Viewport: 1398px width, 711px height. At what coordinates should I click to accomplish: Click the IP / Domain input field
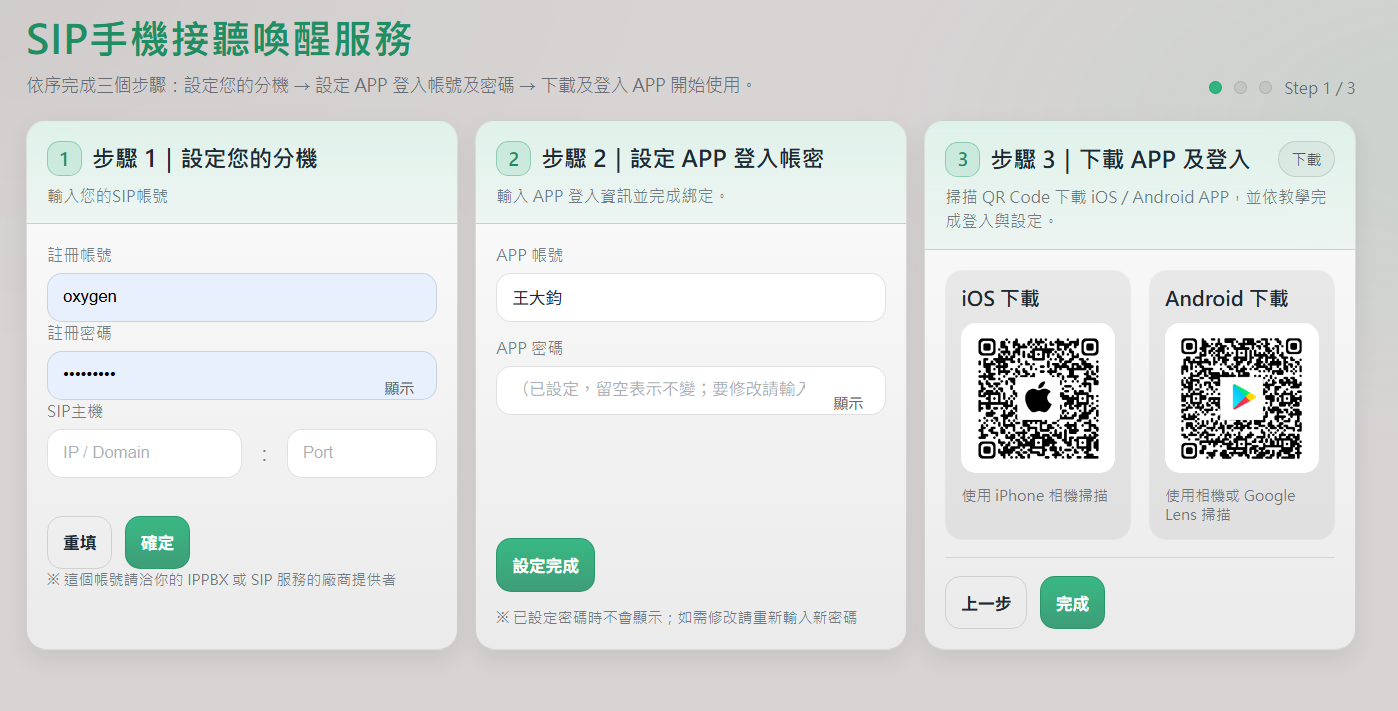144,453
